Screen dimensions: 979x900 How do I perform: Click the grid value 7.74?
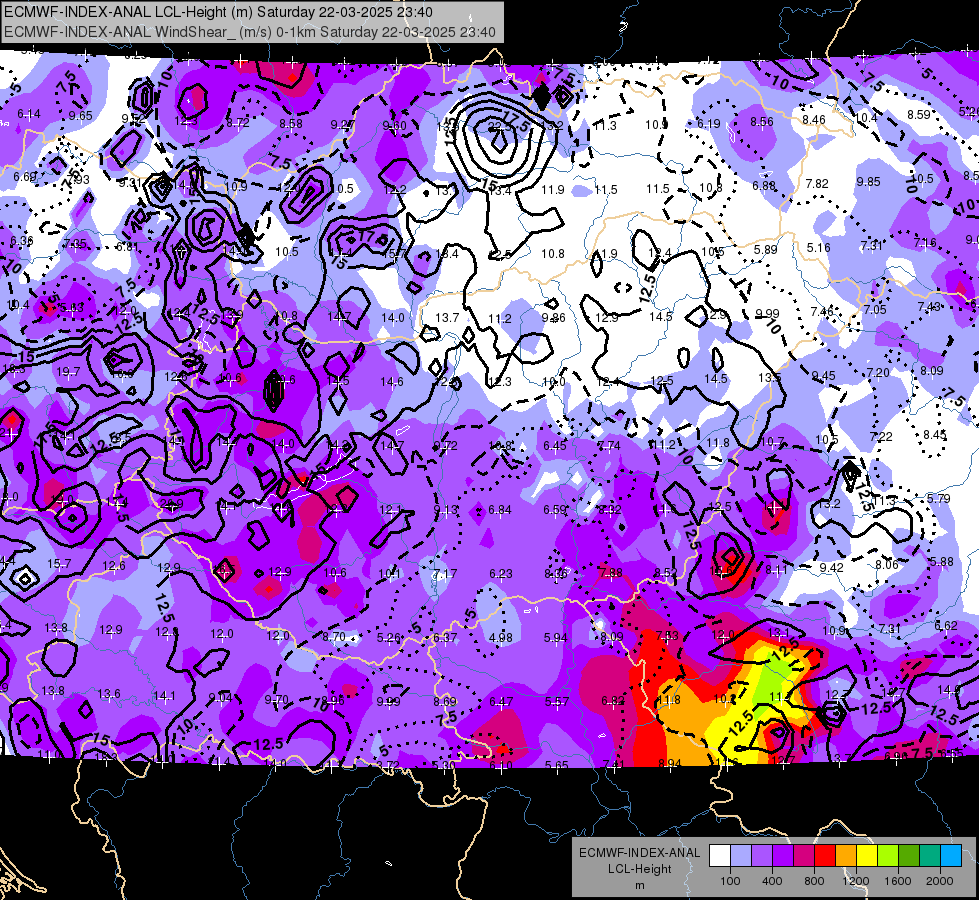point(609,445)
